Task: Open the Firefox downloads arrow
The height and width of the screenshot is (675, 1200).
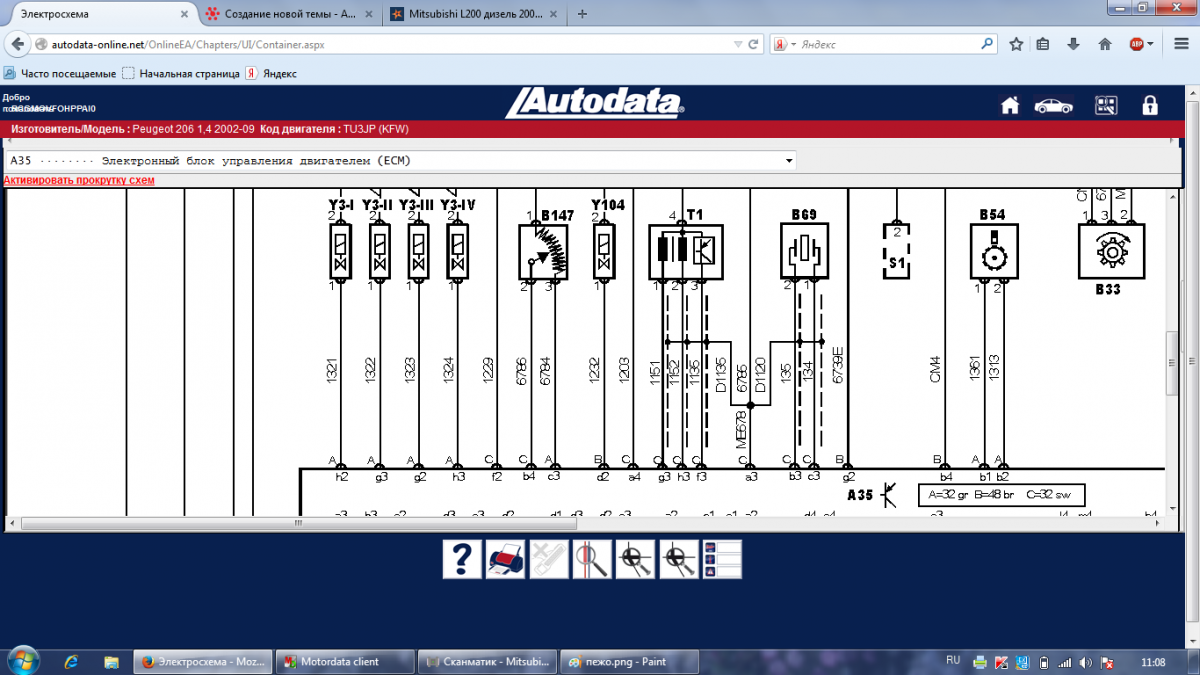Action: pyautogui.click(x=1073, y=44)
